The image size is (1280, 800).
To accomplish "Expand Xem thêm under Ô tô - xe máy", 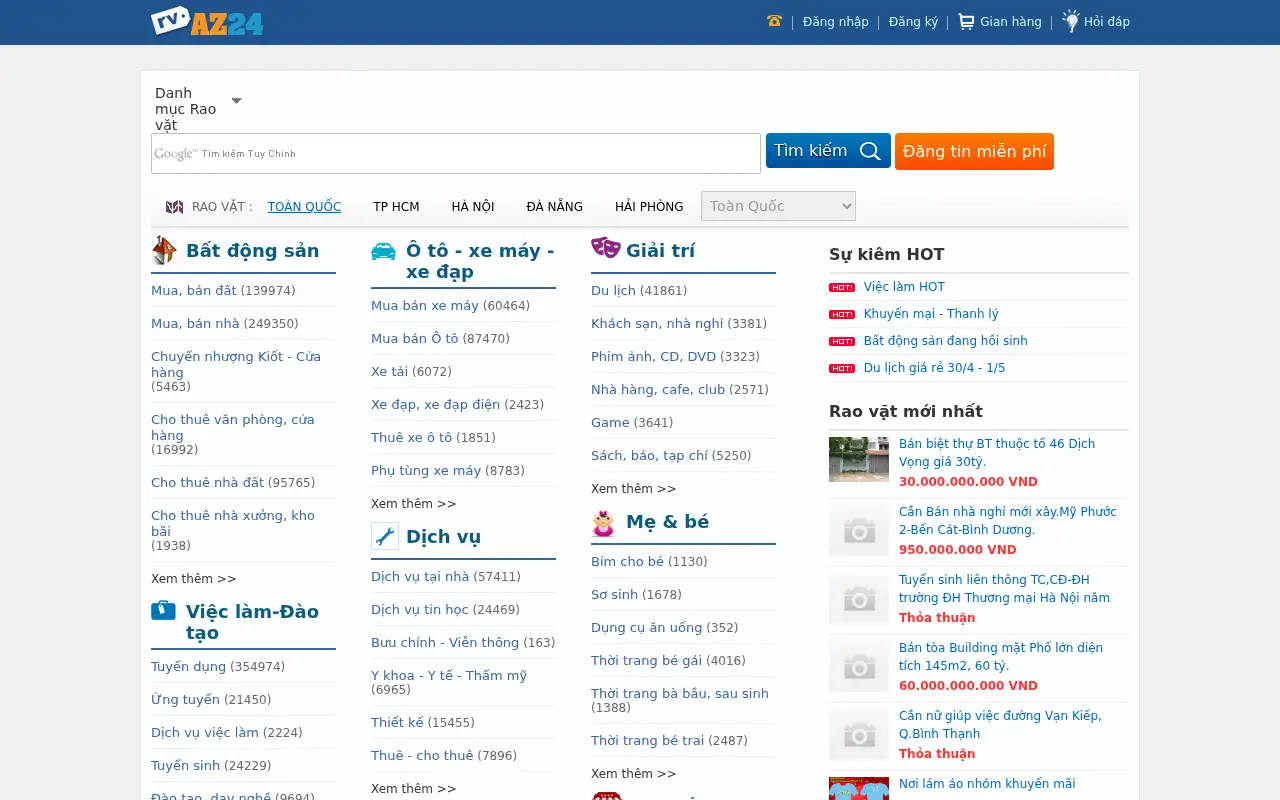I will [414, 504].
